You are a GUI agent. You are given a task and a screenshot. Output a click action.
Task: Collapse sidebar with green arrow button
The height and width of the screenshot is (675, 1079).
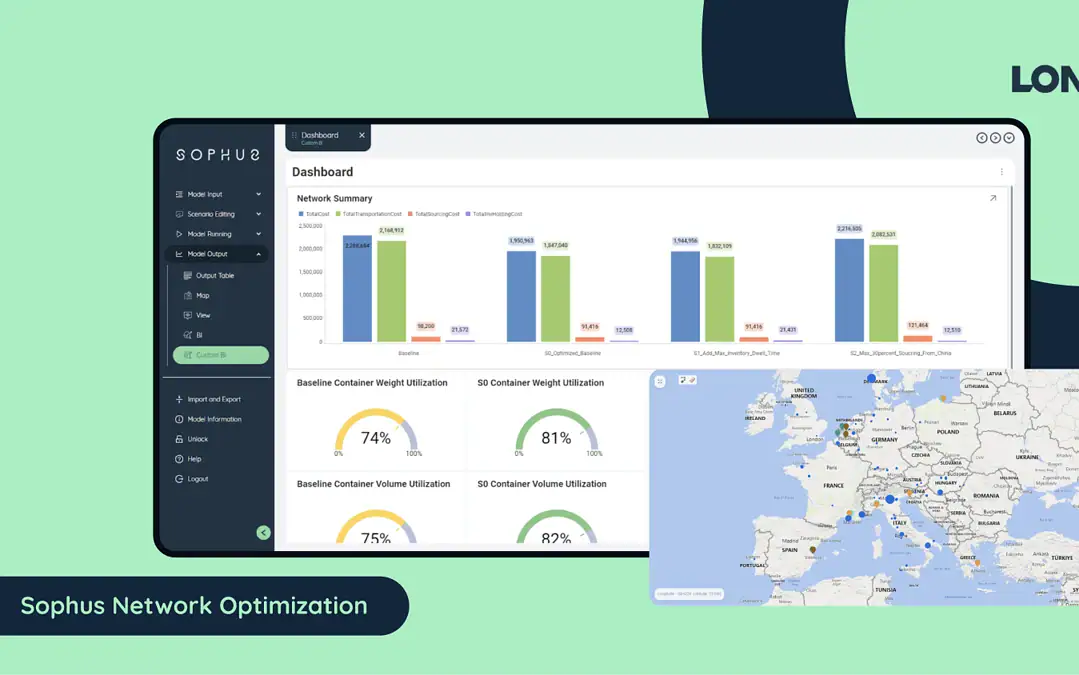[x=263, y=533]
